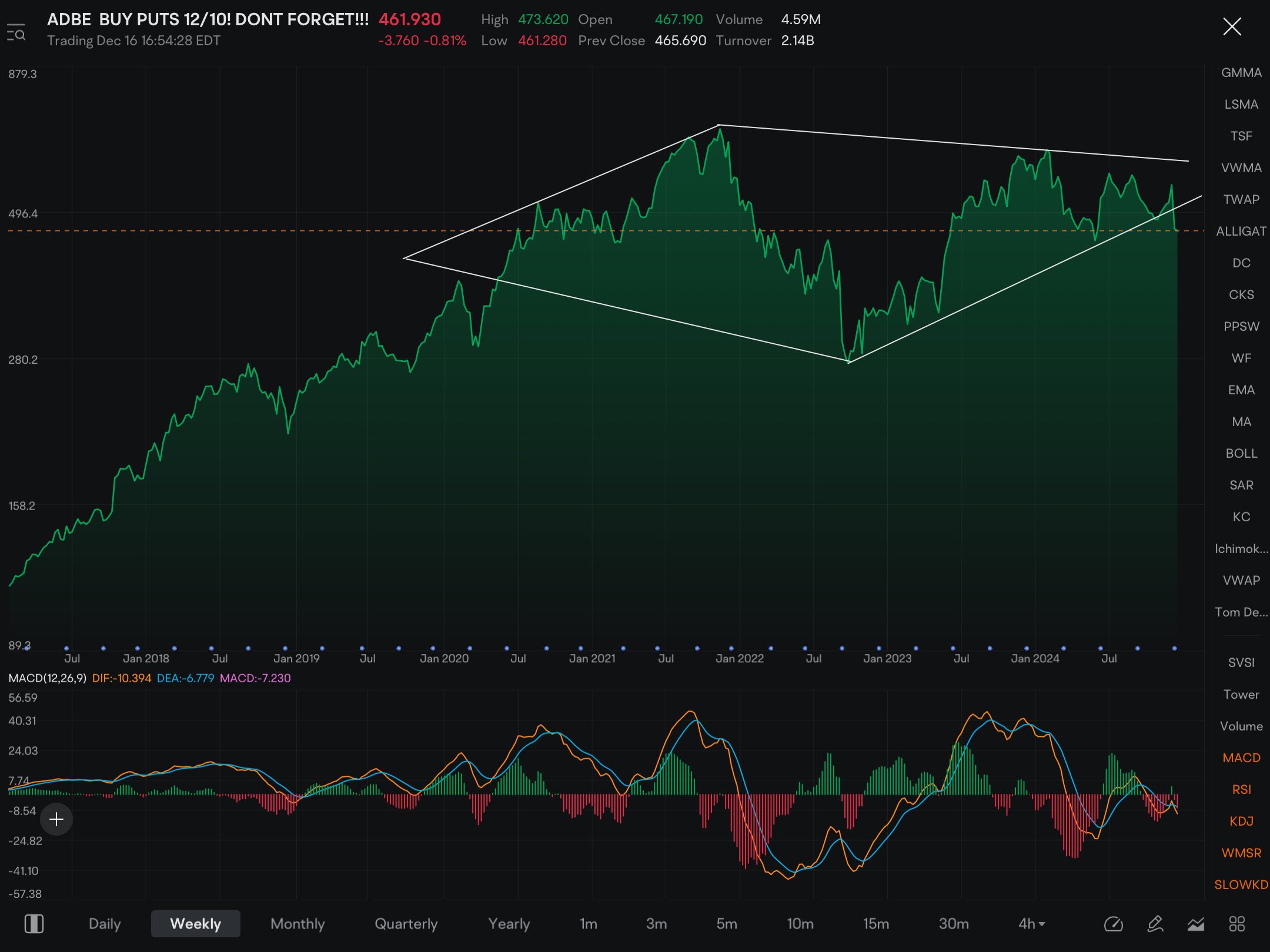The image size is (1270, 952).
Task: Choose the 1m interval
Action: 589,924
